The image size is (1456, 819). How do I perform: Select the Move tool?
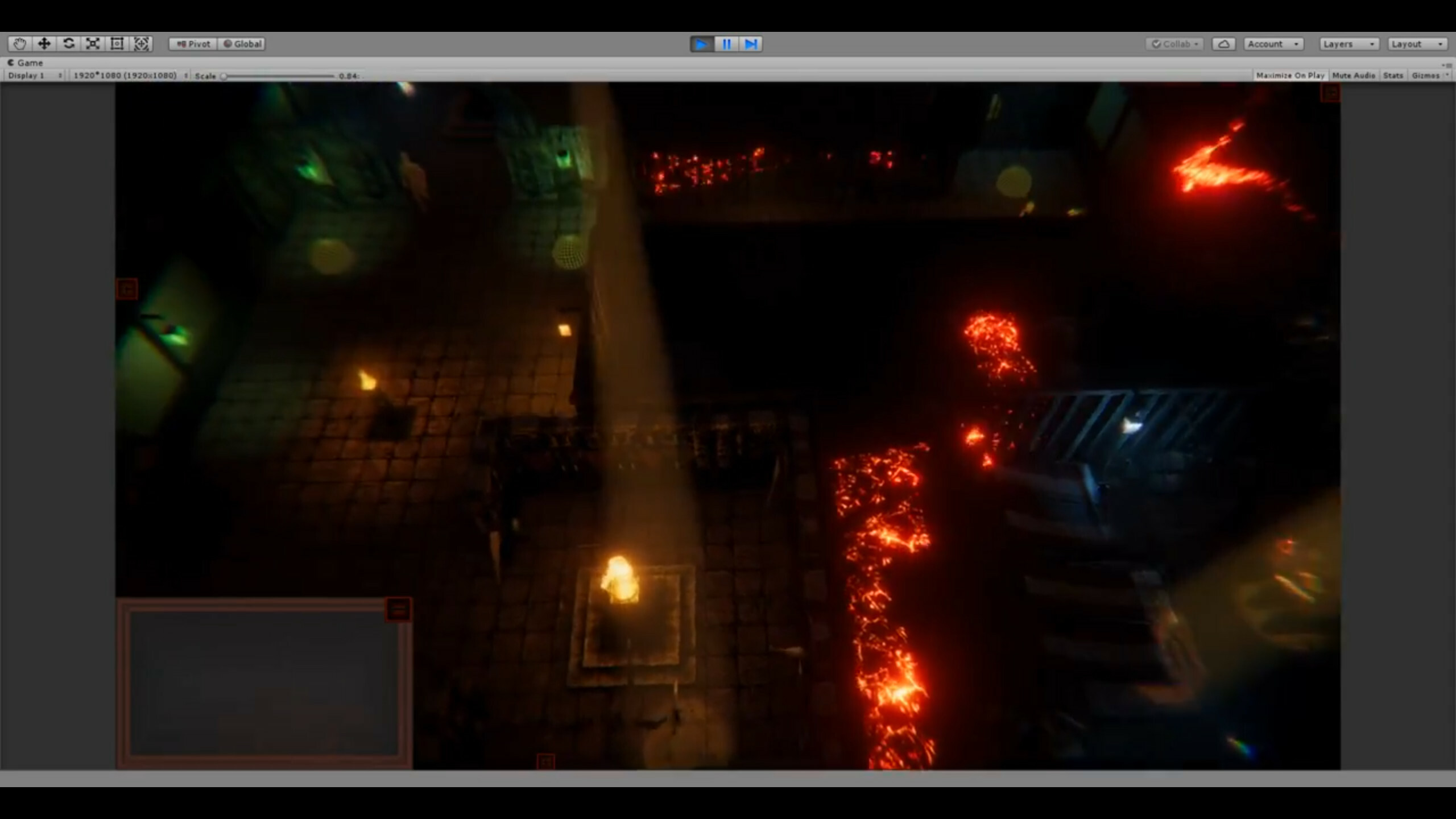[x=44, y=44]
